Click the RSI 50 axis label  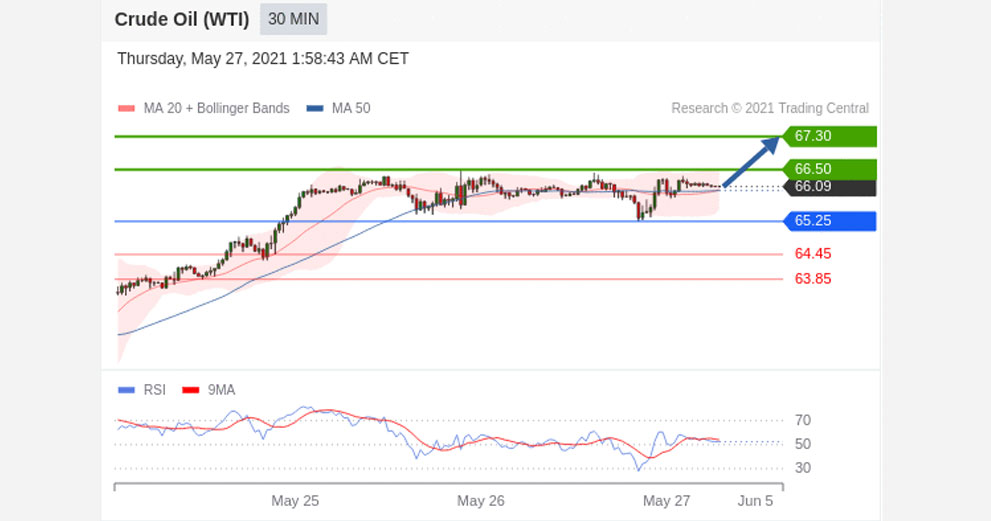point(803,444)
